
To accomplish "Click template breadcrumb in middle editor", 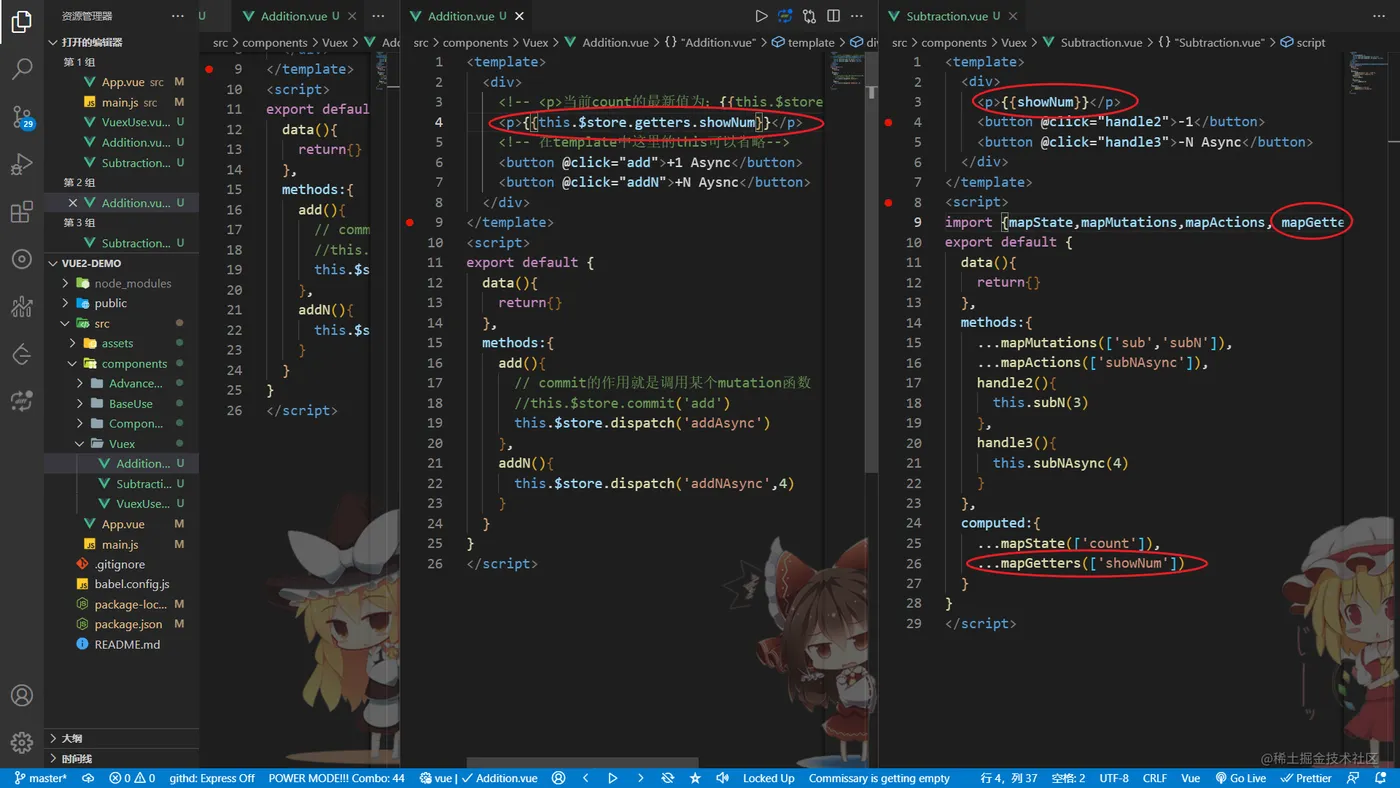I will [x=802, y=42].
